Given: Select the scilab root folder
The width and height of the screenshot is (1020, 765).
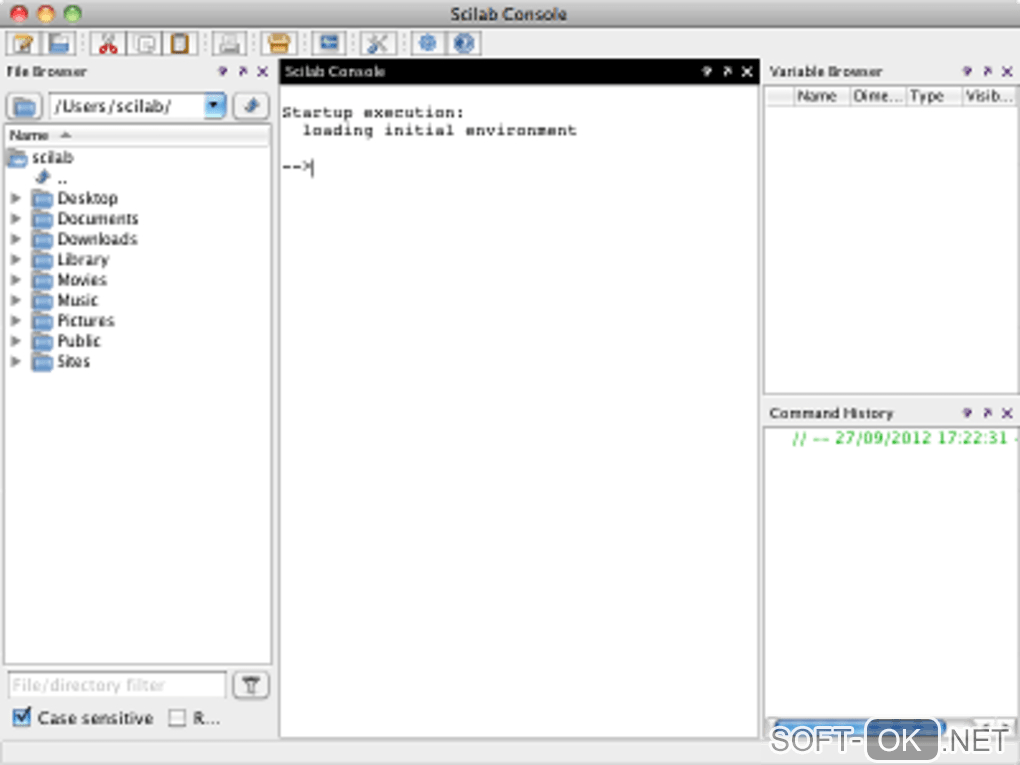Looking at the screenshot, I should pos(40,157).
